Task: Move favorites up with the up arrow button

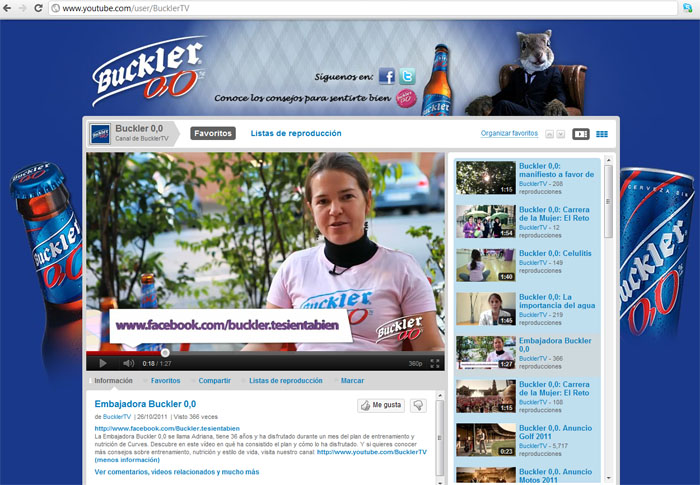Action: 550,134
